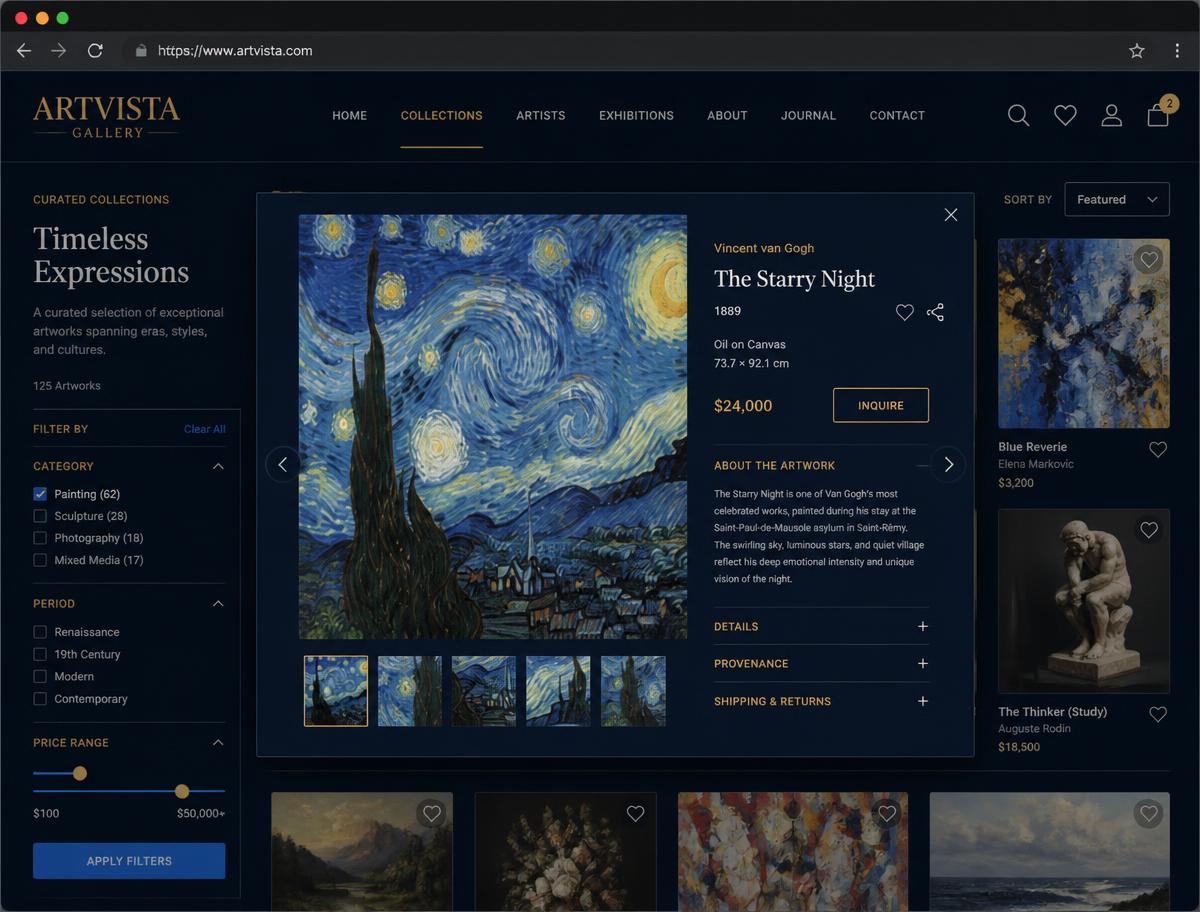This screenshot has width=1200, height=912.
Task: Open Collections nav item
Action: click(442, 115)
